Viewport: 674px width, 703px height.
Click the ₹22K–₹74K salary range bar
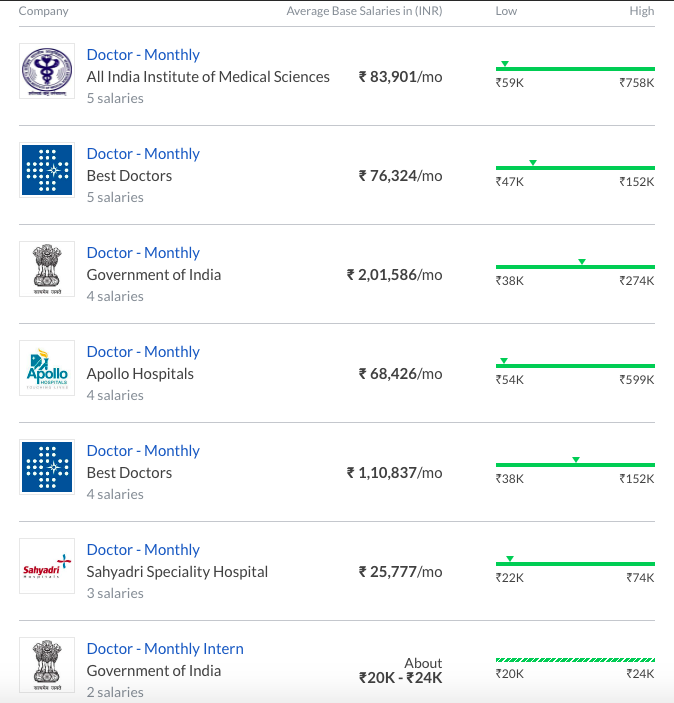[575, 564]
